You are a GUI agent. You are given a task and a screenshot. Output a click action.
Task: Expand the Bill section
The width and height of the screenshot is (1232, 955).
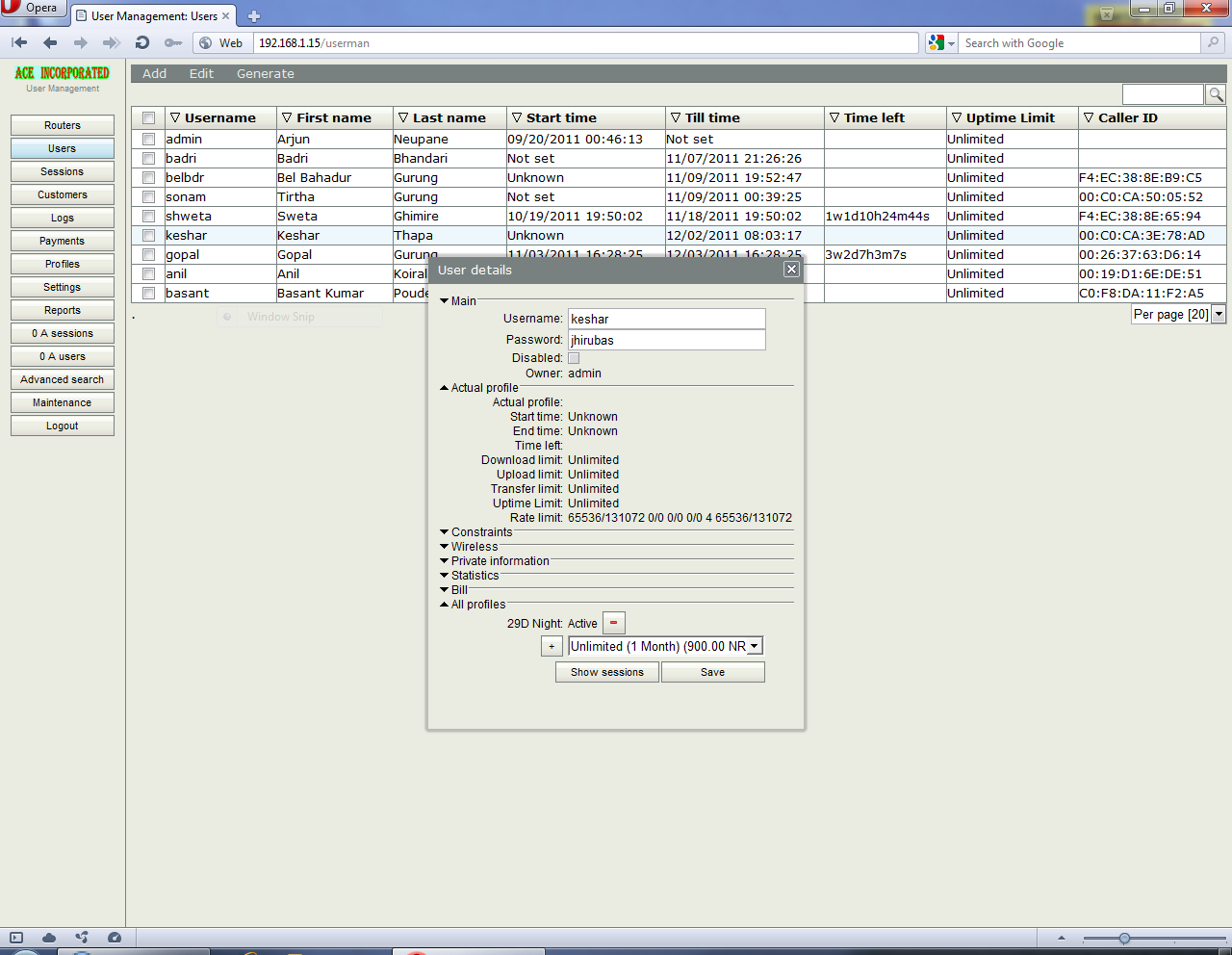[454, 590]
